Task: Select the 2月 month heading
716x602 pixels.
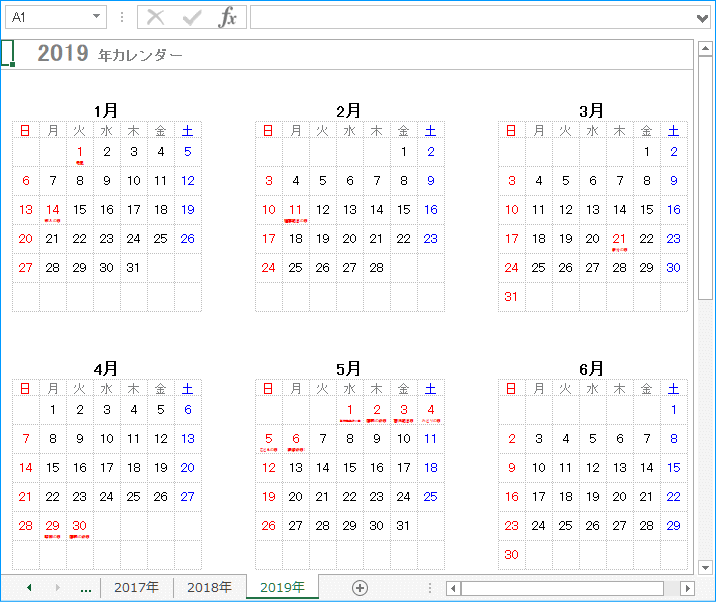Action: [x=349, y=111]
